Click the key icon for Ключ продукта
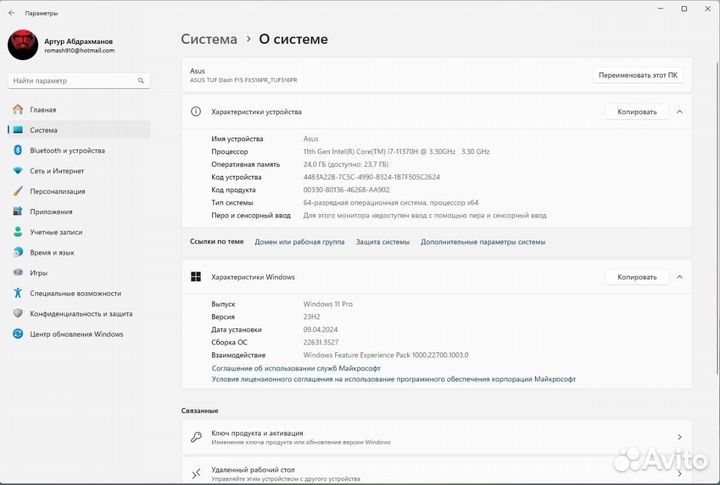The image size is (720, 485). coord(196,437)
